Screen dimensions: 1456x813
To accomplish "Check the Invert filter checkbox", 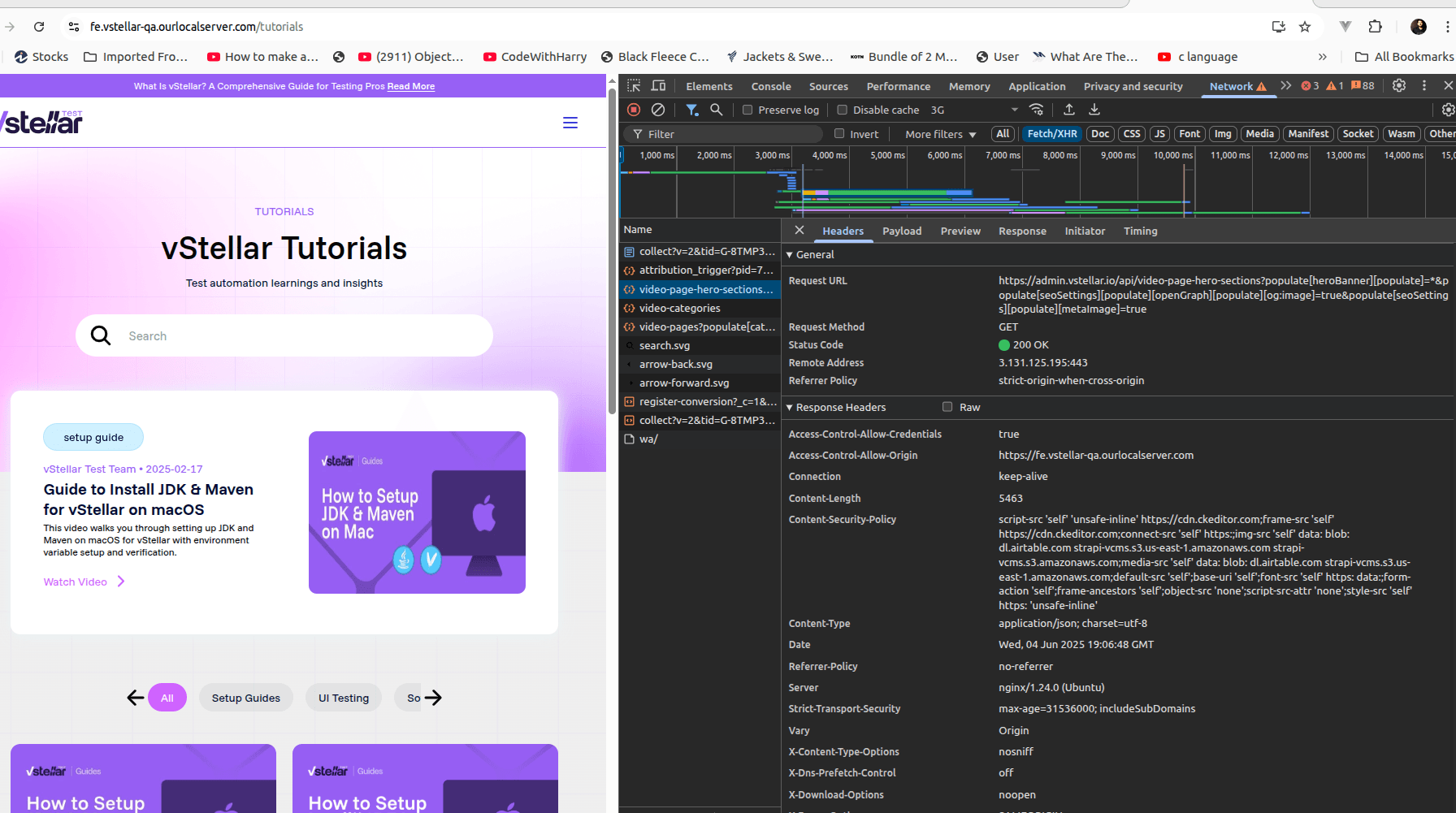I will pos(839,134).
